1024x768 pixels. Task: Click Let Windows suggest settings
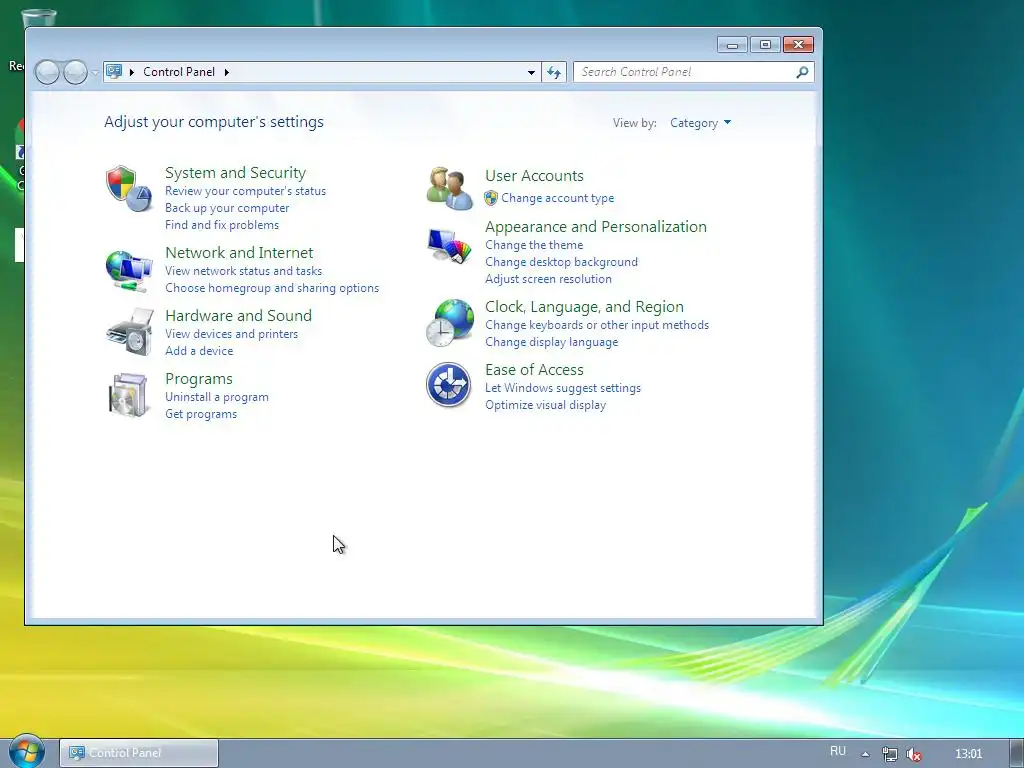click(562, 388)
